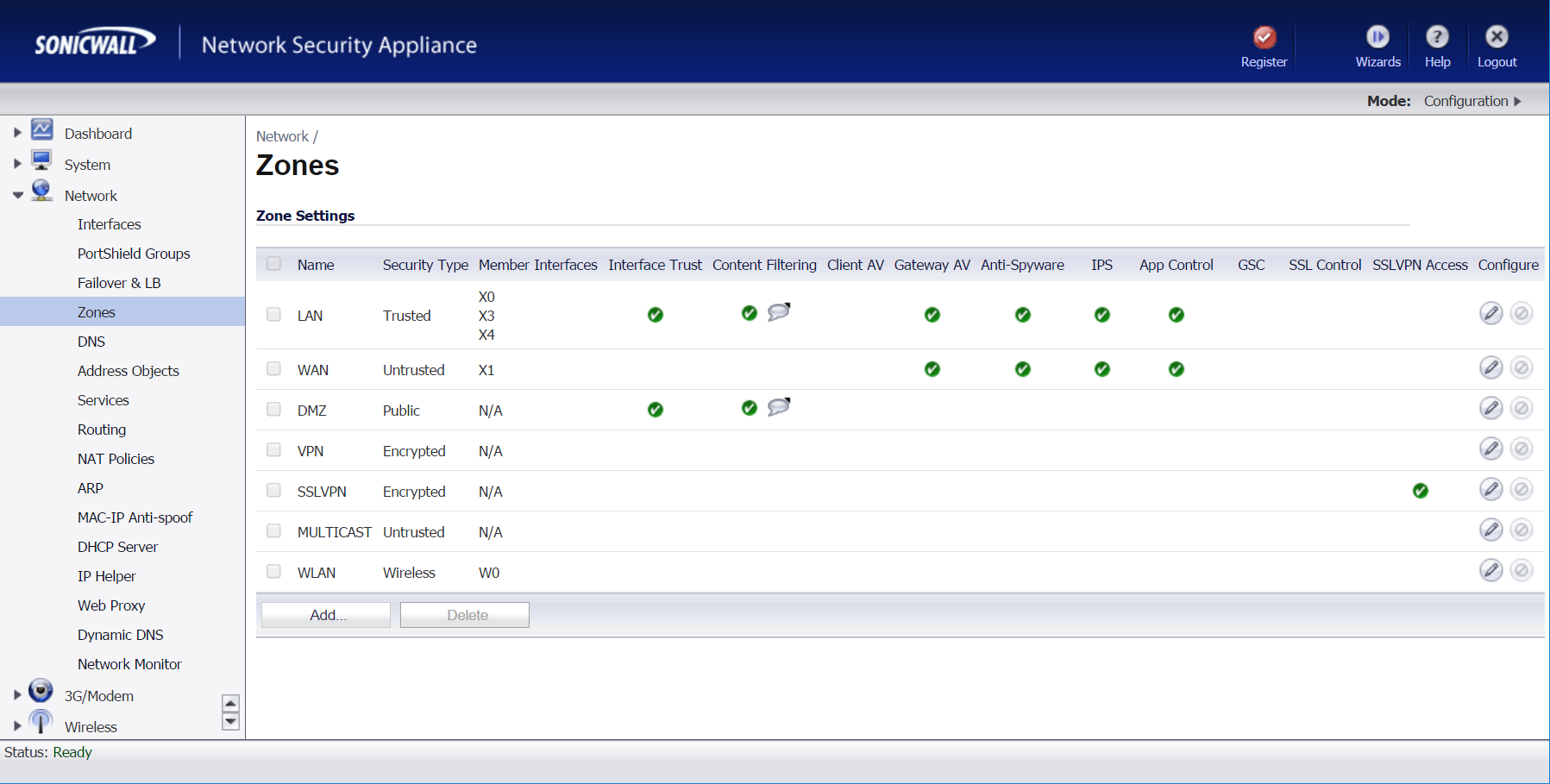Click the Help icon
The height and width of the screenshot is (784, 1550).
1437,38
